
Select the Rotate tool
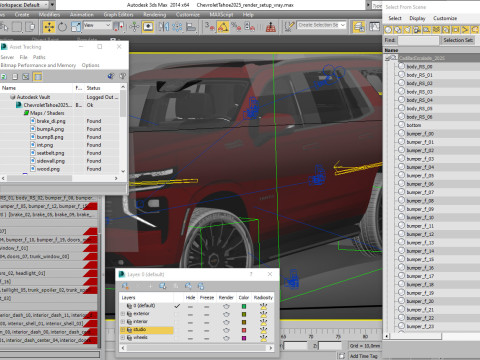[x=62, y=27]
